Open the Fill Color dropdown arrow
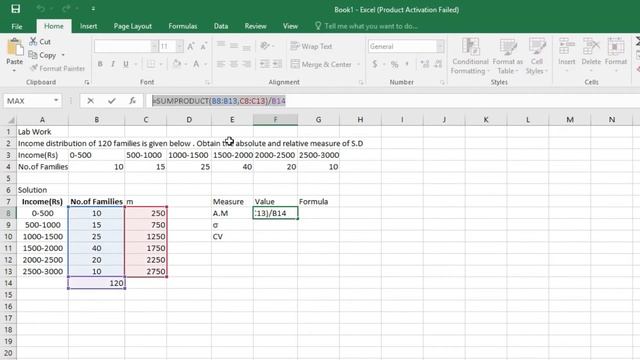 (186, 64)
